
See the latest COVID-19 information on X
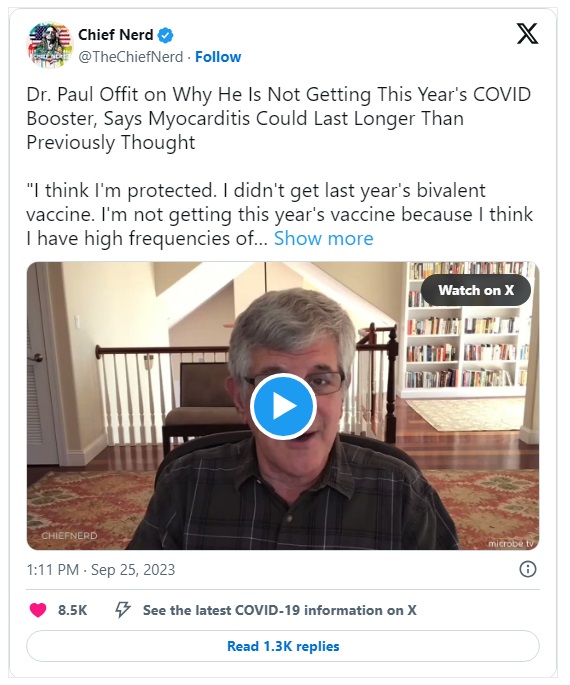click(x=280, y=610)
